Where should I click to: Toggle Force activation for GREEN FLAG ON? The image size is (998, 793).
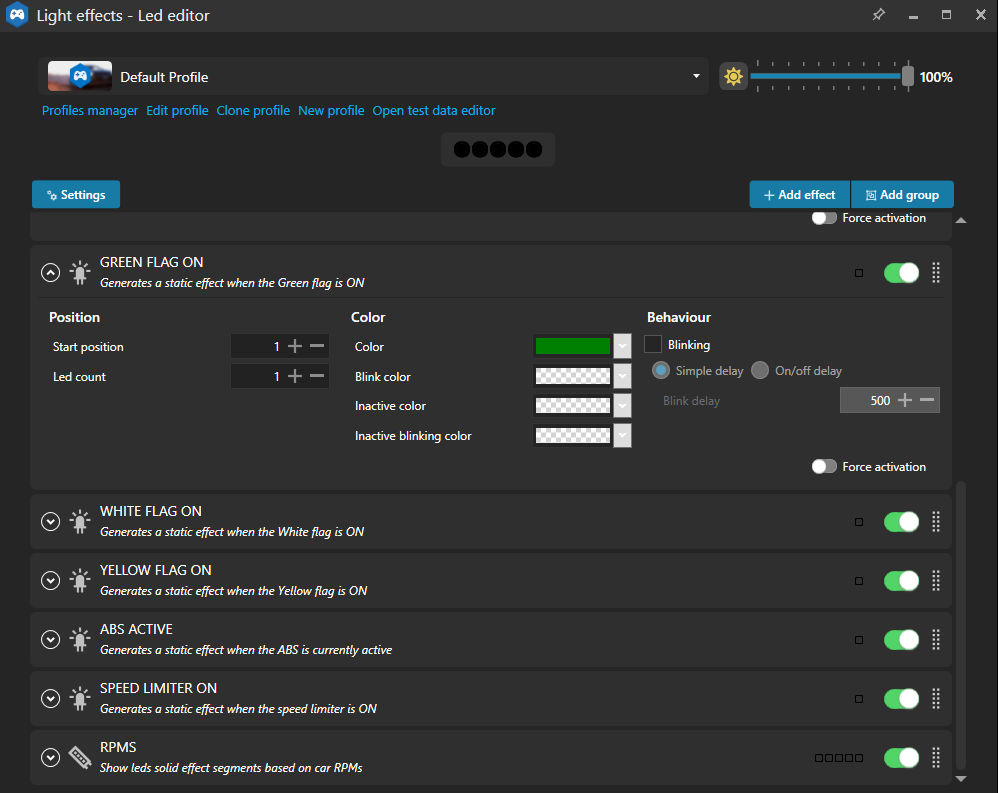[824, 466]
